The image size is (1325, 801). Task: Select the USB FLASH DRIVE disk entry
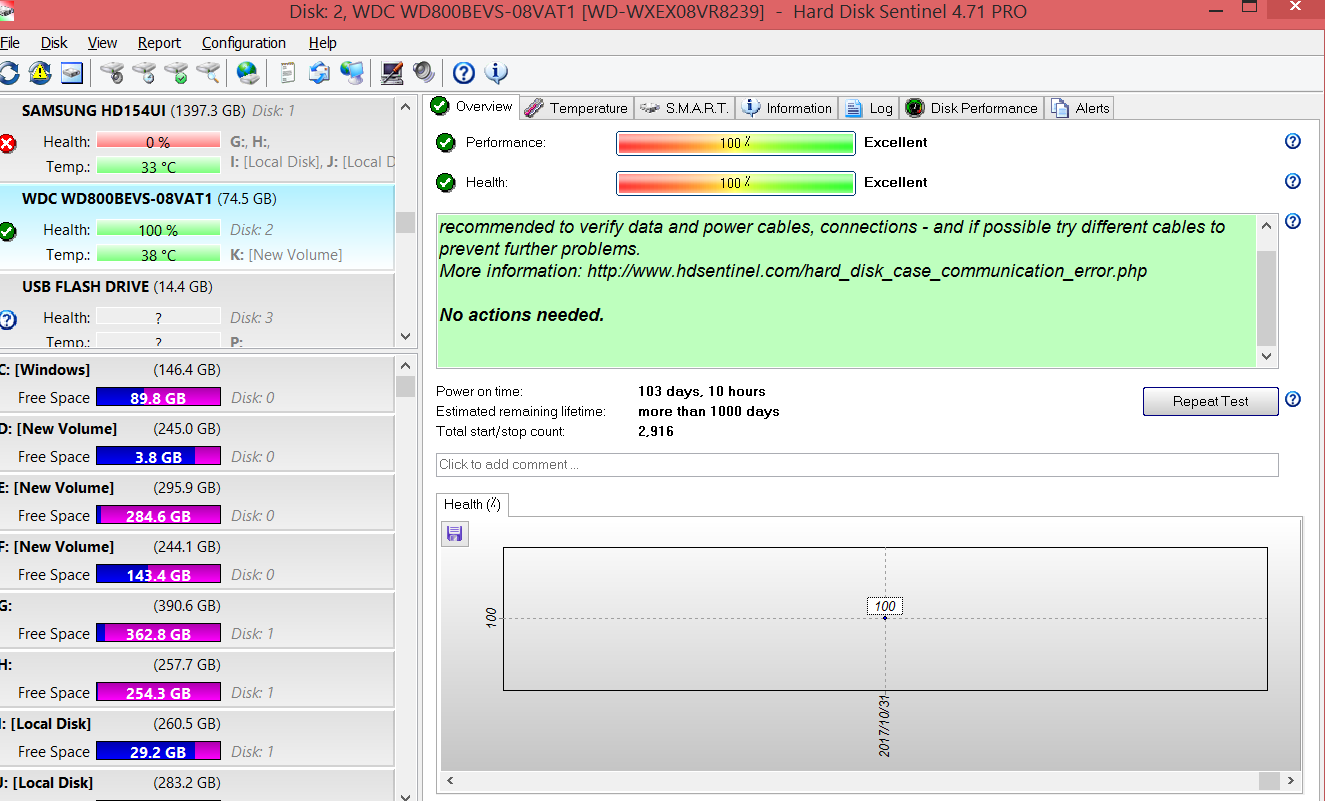click(x=197, y=309)
